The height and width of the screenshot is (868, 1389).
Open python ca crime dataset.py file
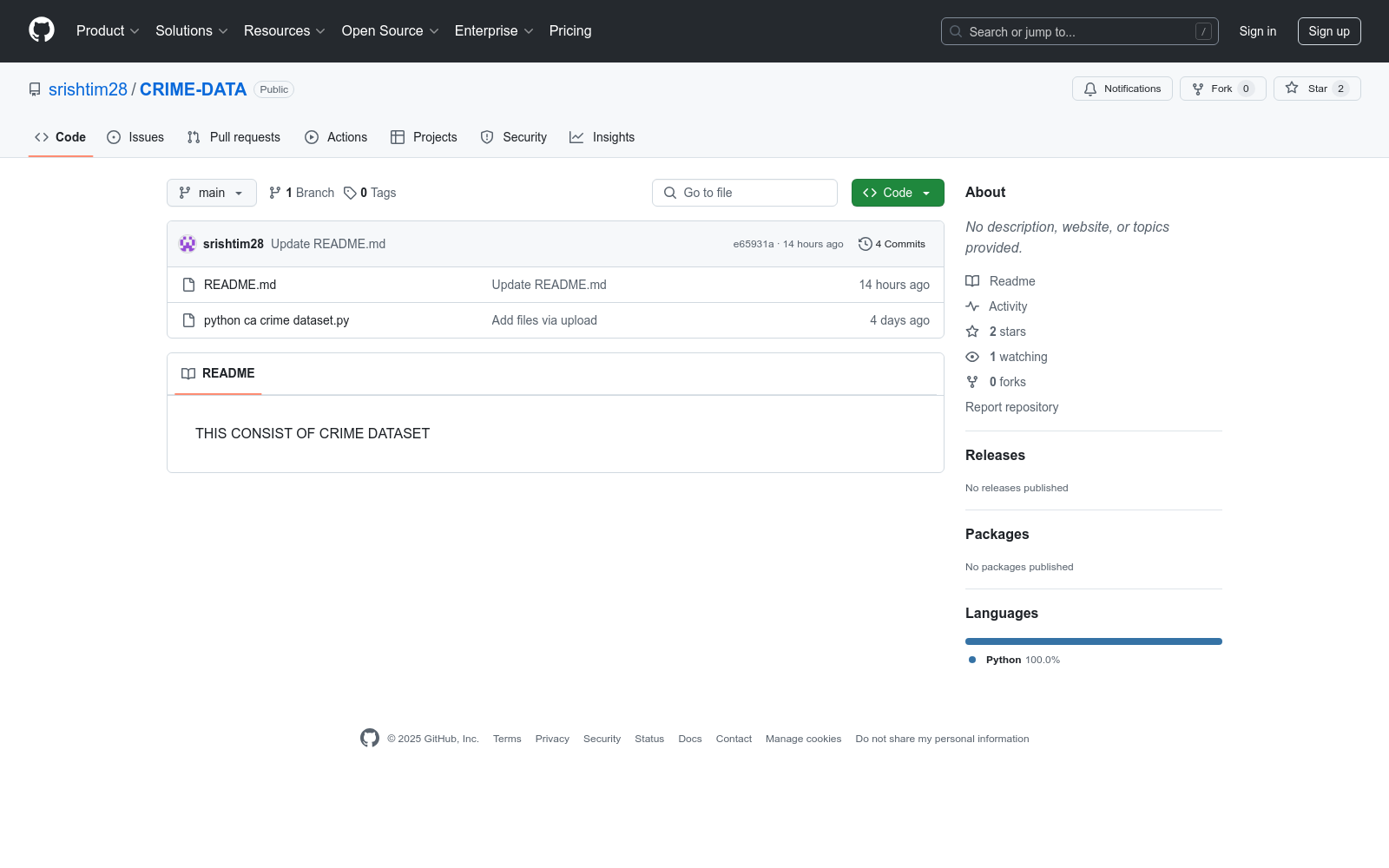pyautogui.click(x=276, y=320)
